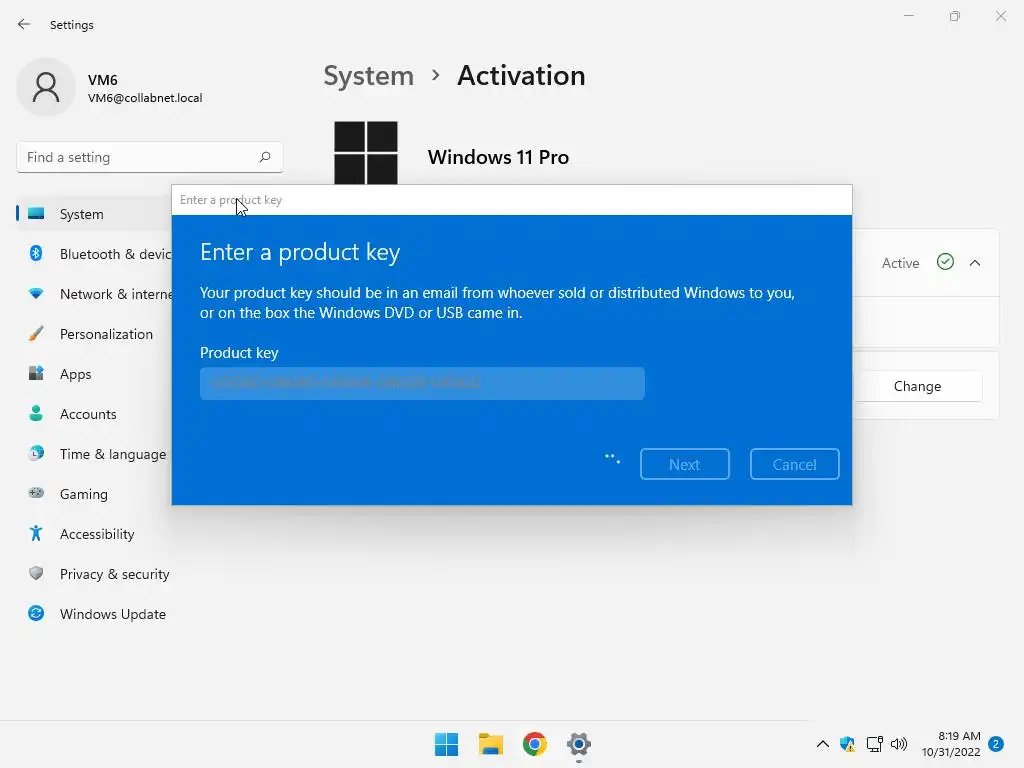Open Windows Security tray icon

pos(848,744)
